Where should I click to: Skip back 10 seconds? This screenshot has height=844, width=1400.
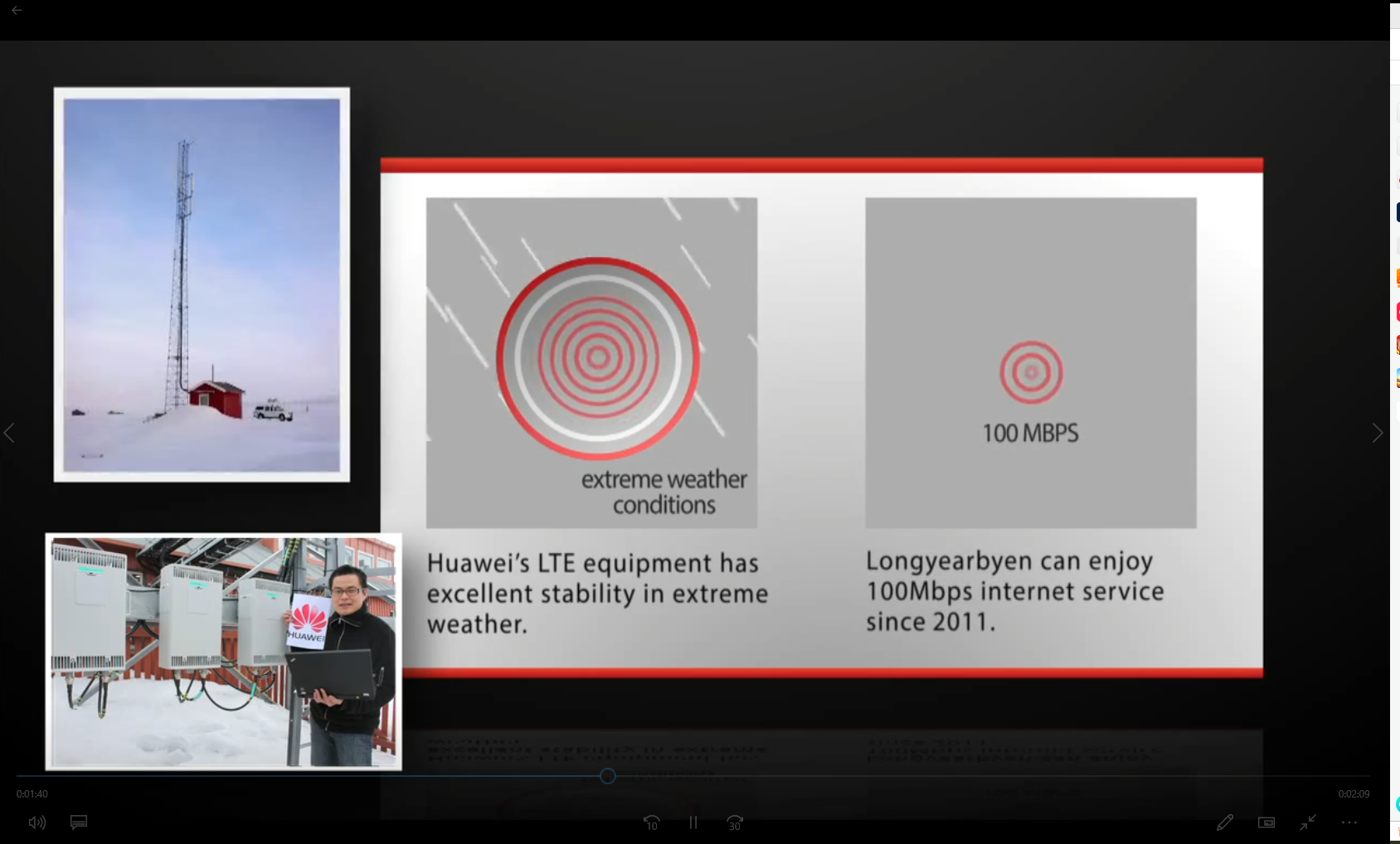coord(652,822)
